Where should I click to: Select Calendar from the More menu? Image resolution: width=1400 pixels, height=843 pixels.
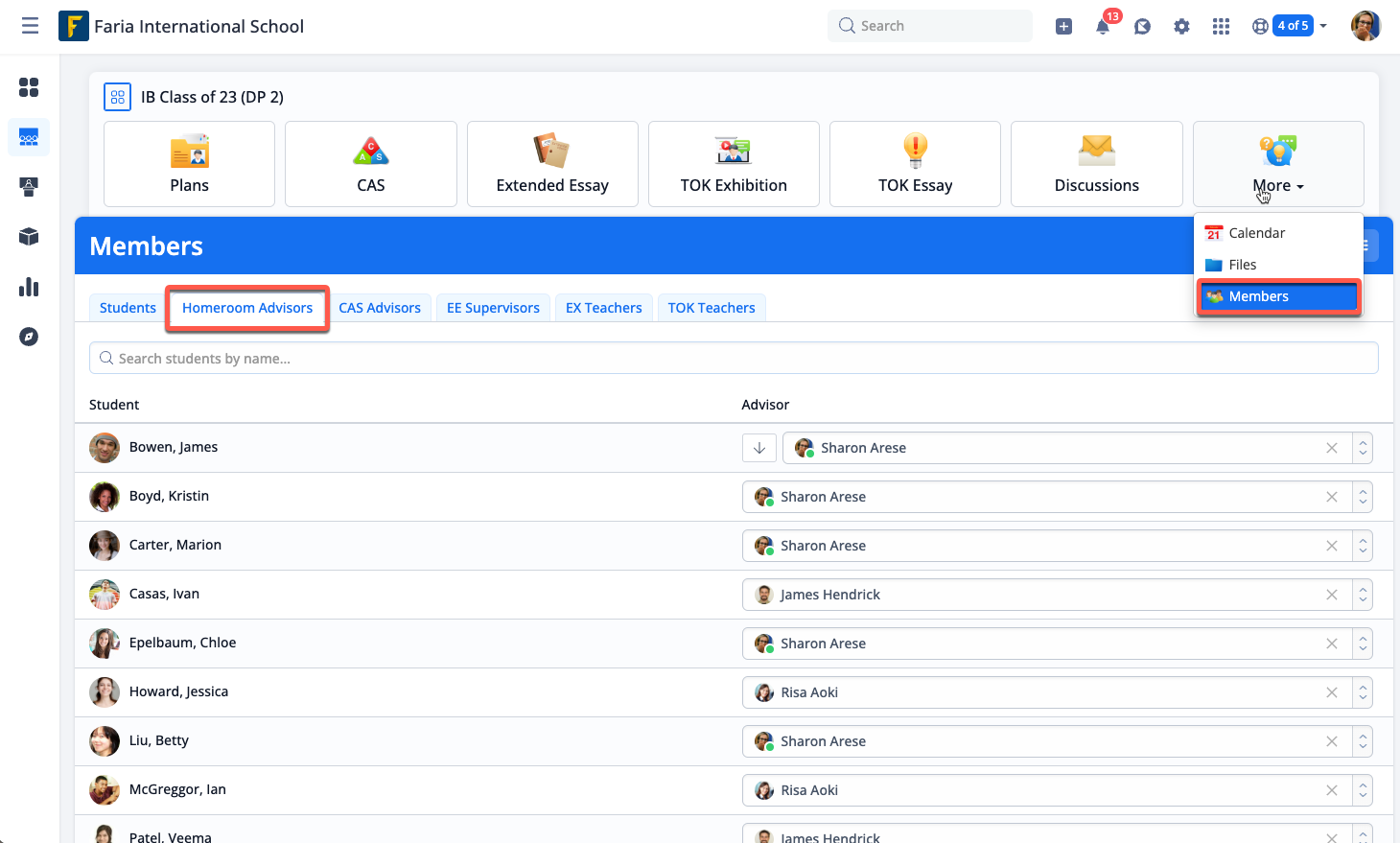1256,233
